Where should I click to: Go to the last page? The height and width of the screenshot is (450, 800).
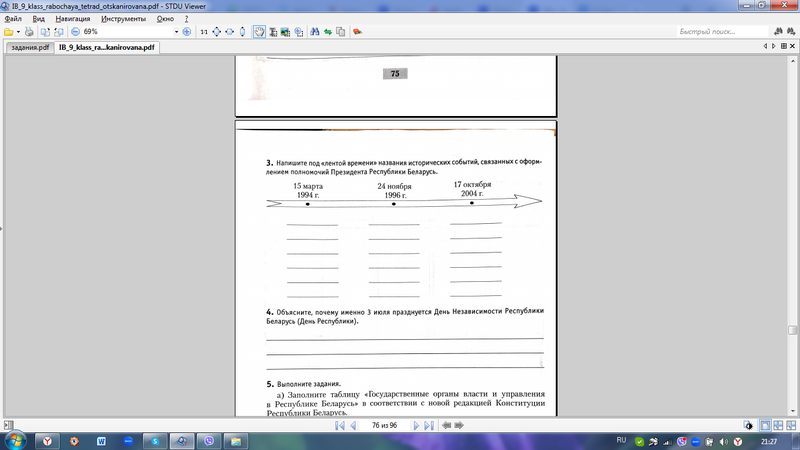coord(429,426)
